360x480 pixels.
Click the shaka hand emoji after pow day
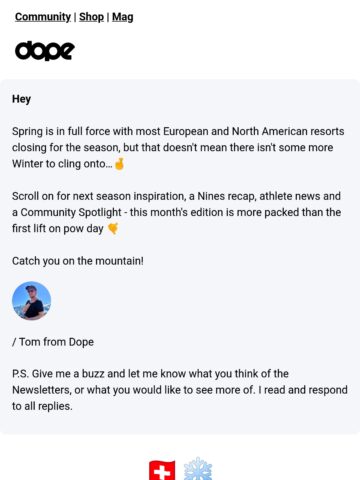(113, 228)
